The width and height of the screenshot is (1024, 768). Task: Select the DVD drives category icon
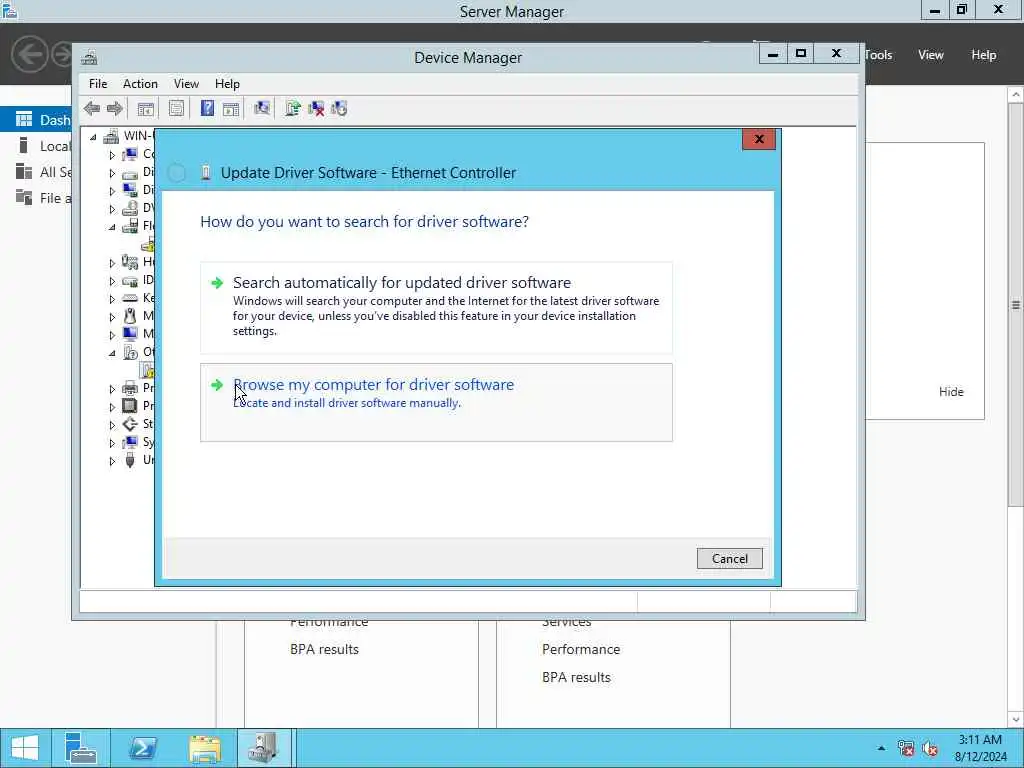[130, 208]
